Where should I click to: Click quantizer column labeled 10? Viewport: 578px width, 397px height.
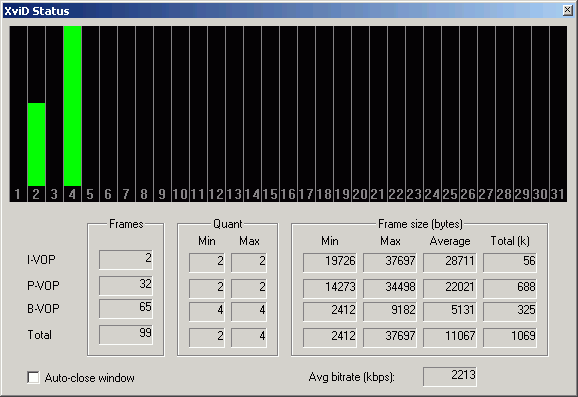(x=180, y=114)
